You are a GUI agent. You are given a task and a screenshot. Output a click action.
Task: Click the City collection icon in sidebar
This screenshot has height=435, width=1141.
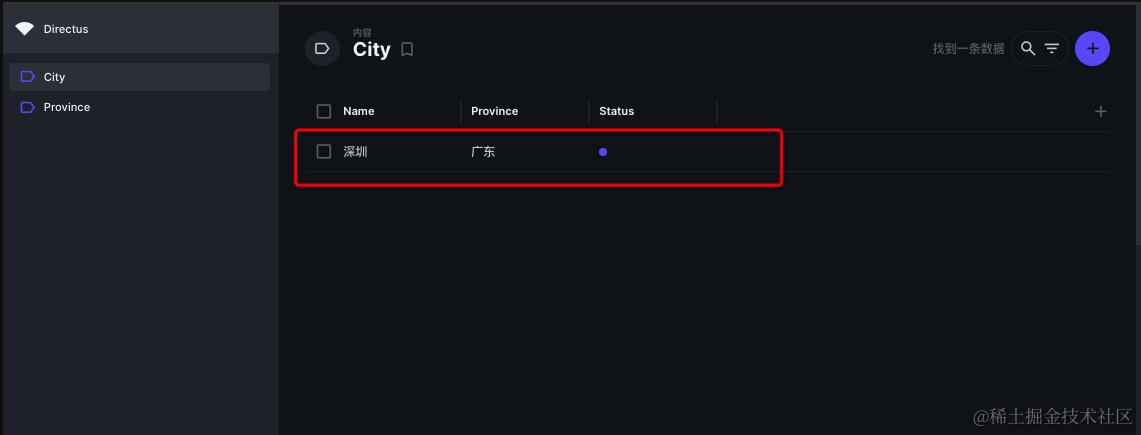coord(28,77)
